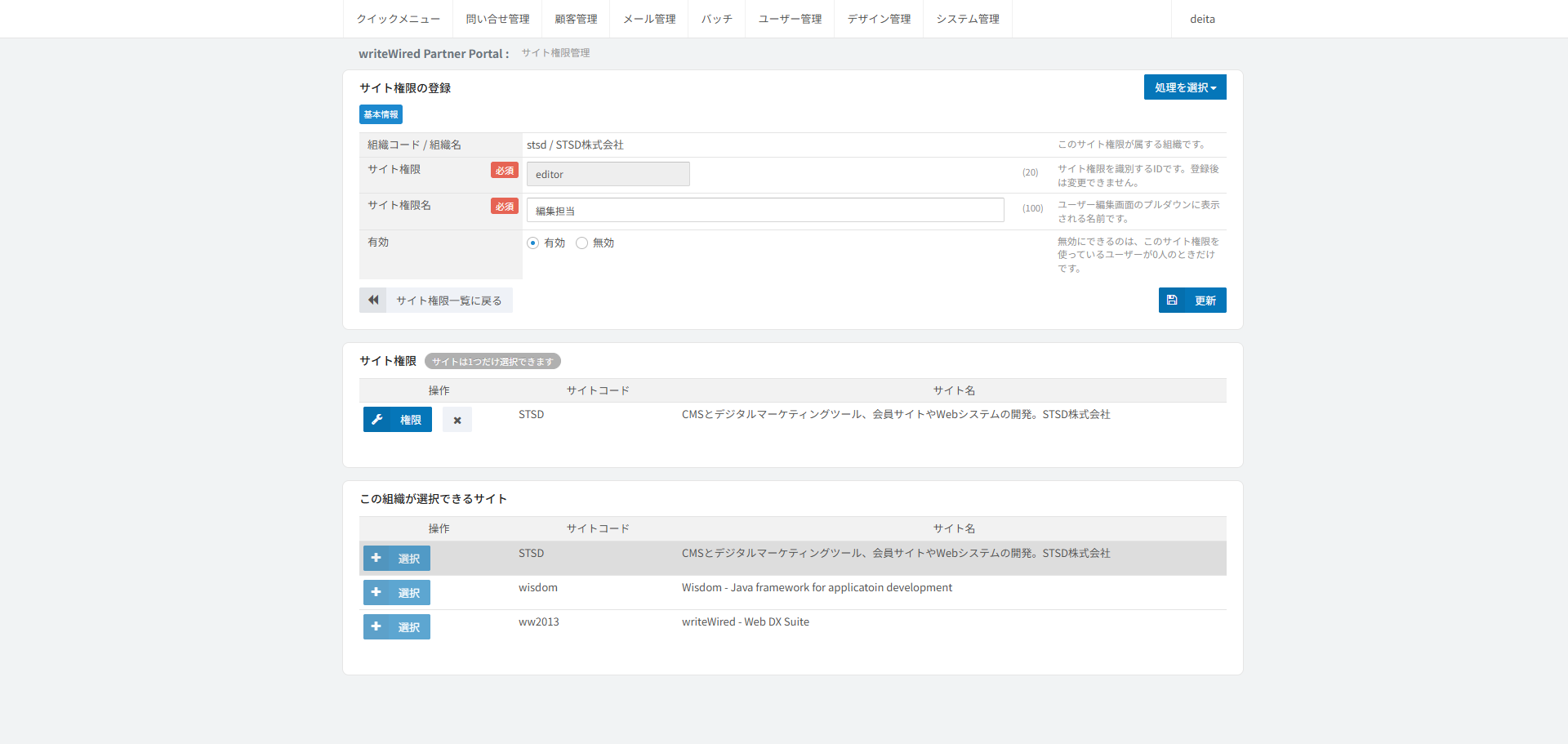Click the wisdom site code cell
The width and height of the screenshot is (1568, 744).
pos(538,587)
